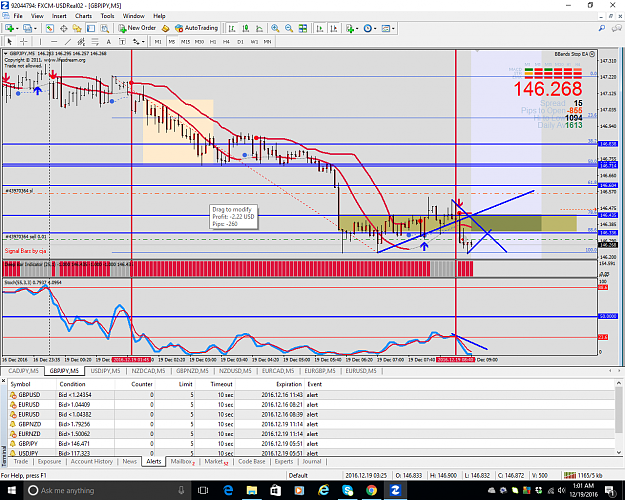The width and height of the screenshot is (625, 500).
Task: Select the arrow cursor tool
Action: 10,41
